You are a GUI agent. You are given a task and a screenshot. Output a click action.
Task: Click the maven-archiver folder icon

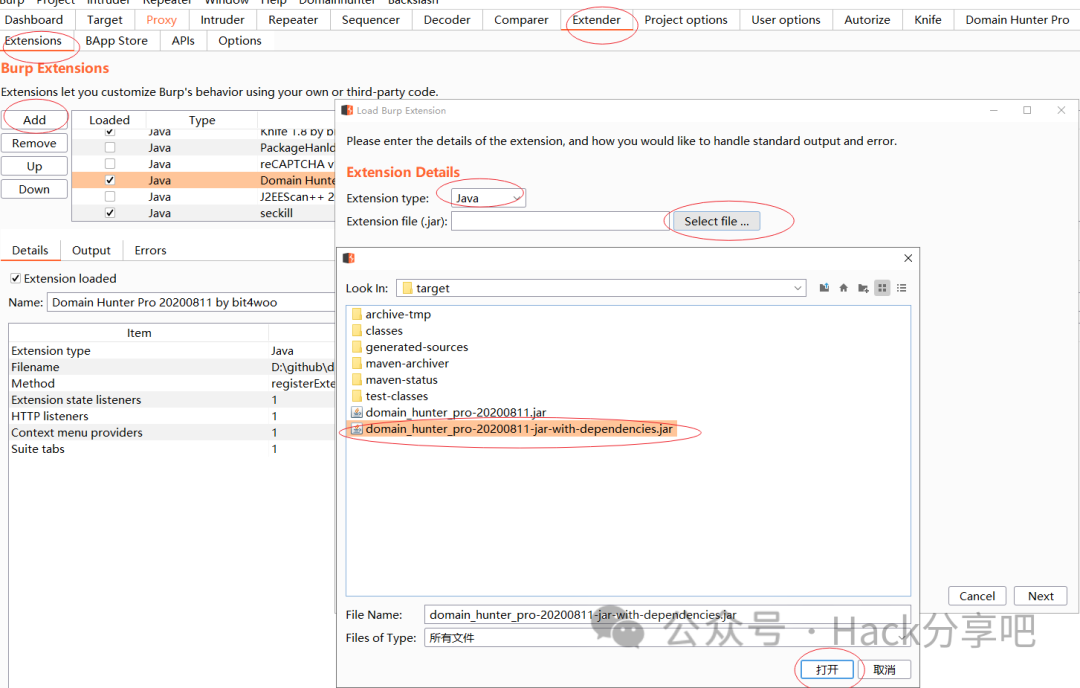coord(357,363)
